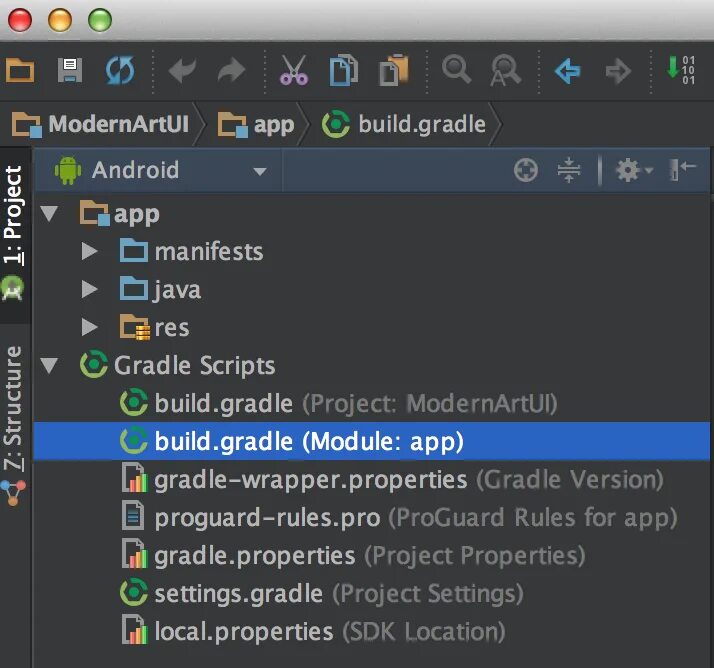The width and height of the screenshot is (714, 668).
Task: Navigate back with the blue arrow
Action: pos(567,71)
